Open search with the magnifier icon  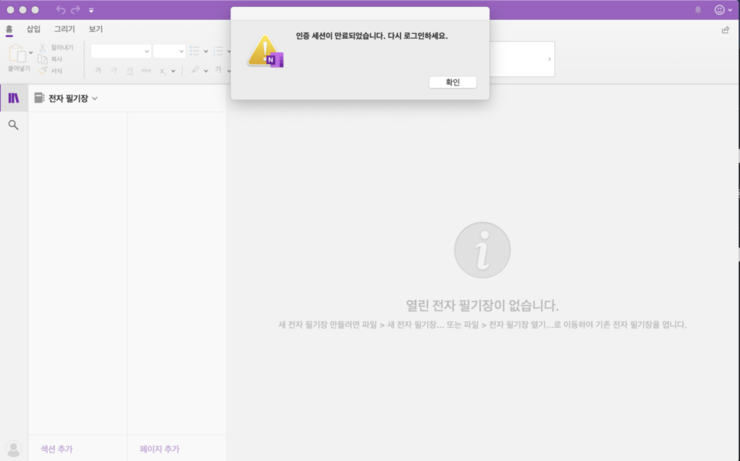pos(13,125)
